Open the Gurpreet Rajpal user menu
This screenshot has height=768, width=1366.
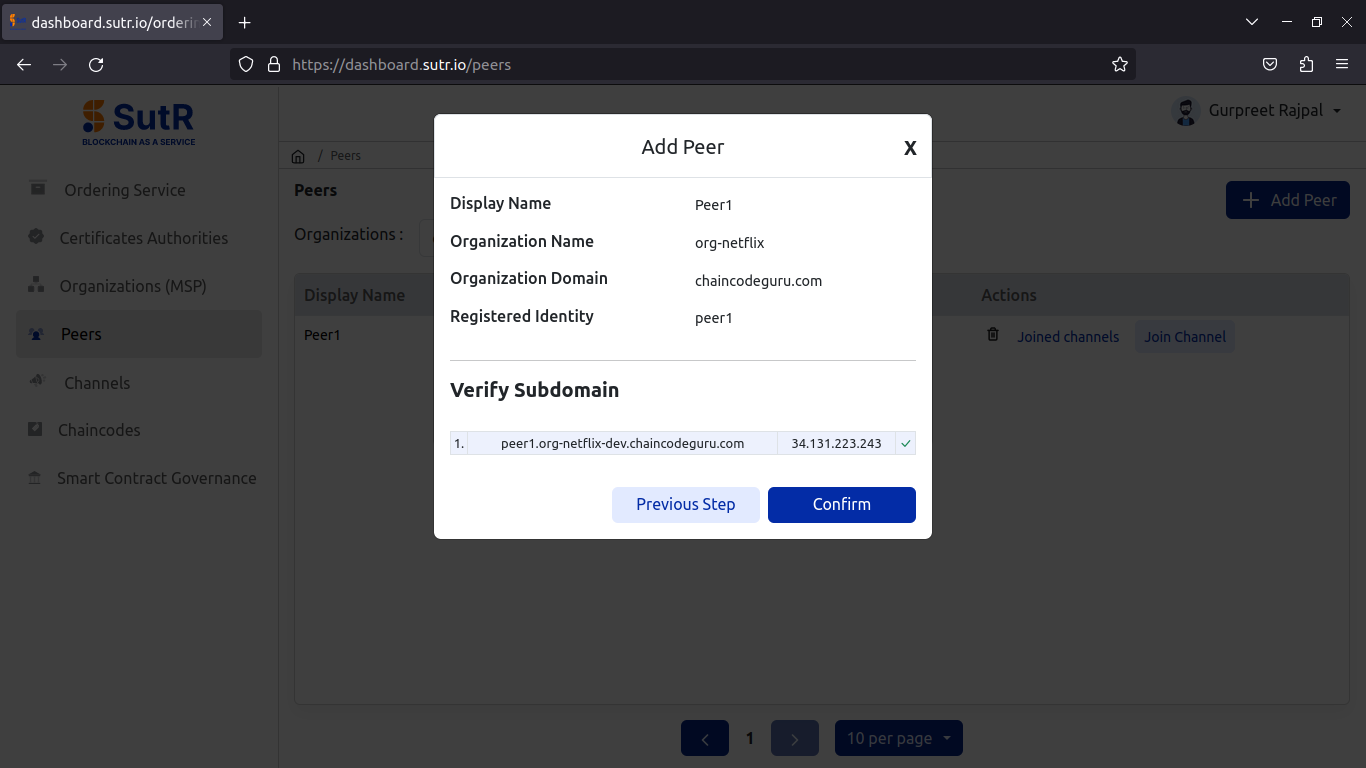click(x=1275, y=111)
